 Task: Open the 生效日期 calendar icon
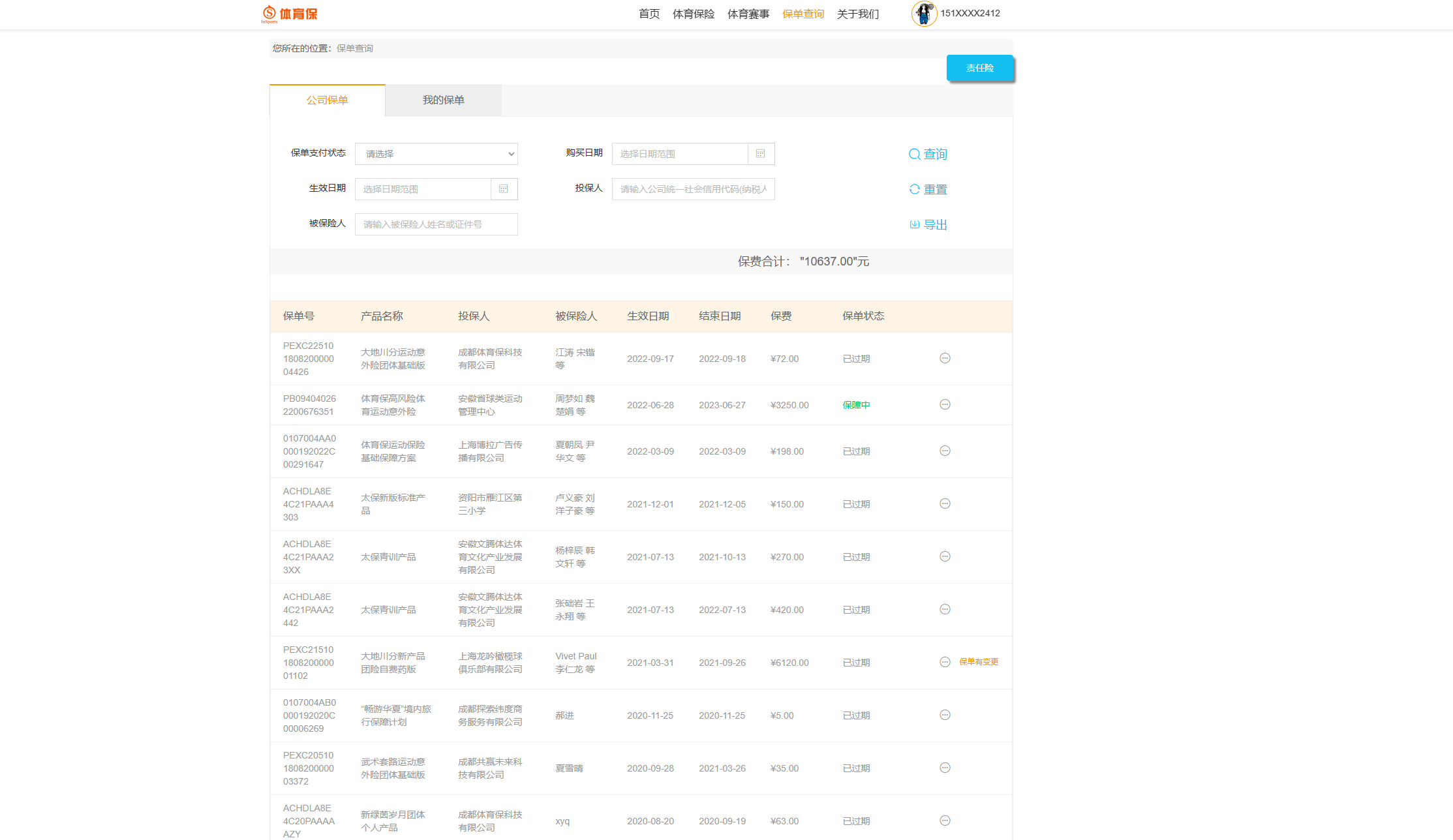click(x=504, y=189)
